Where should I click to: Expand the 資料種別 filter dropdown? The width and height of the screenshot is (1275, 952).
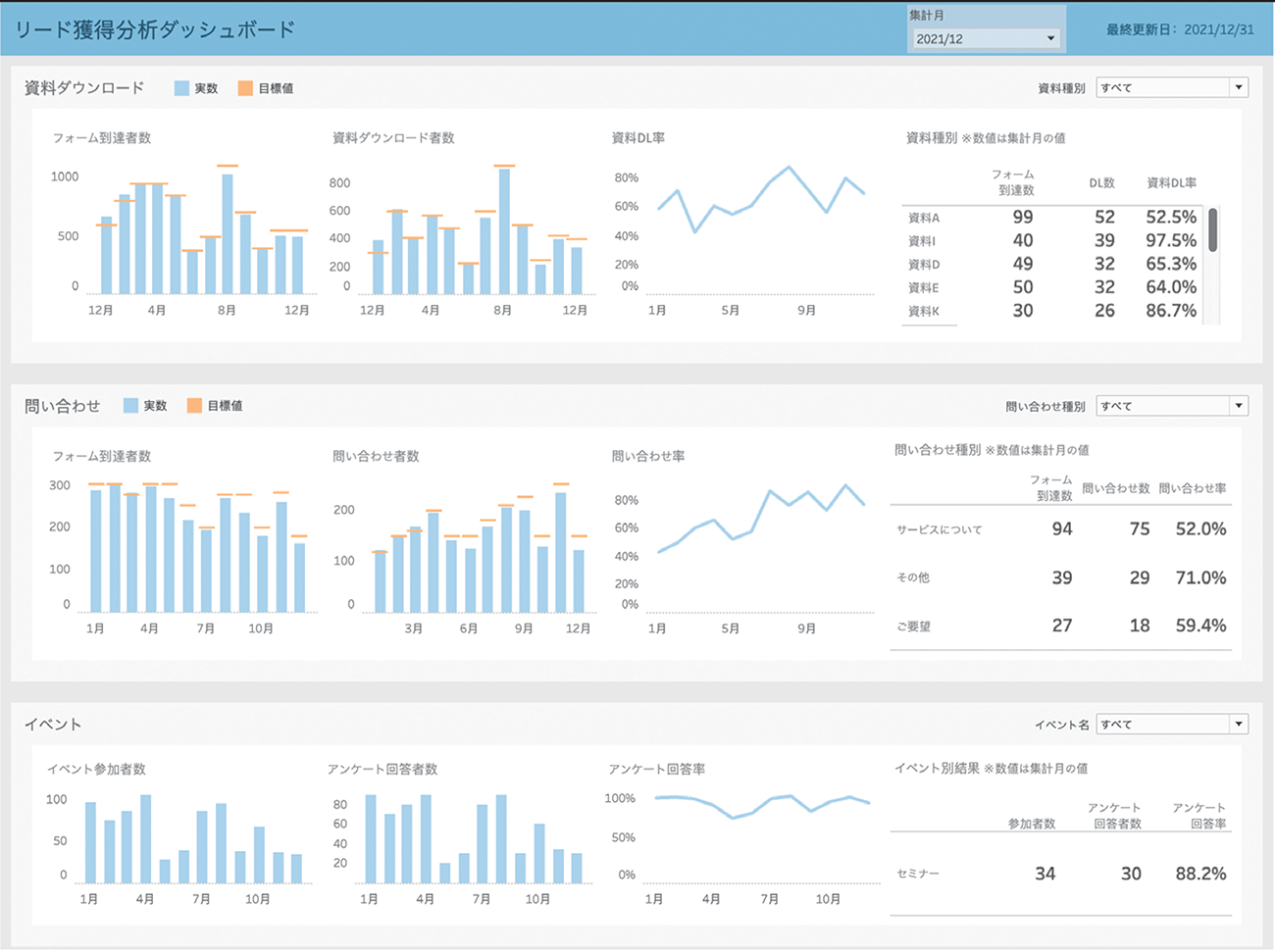coord(1171,88)
